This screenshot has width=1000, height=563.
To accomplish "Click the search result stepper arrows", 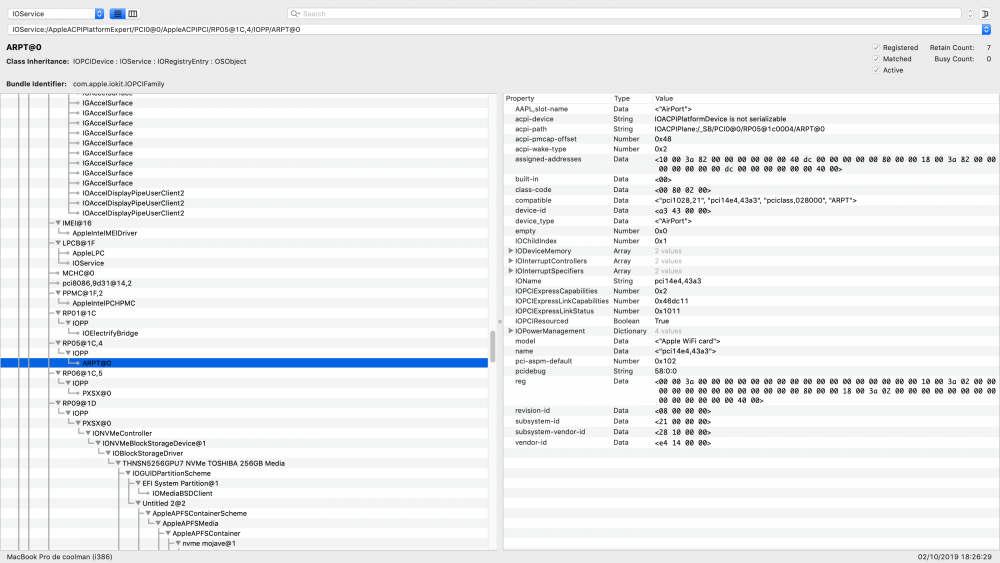I will tap(969, 14).
